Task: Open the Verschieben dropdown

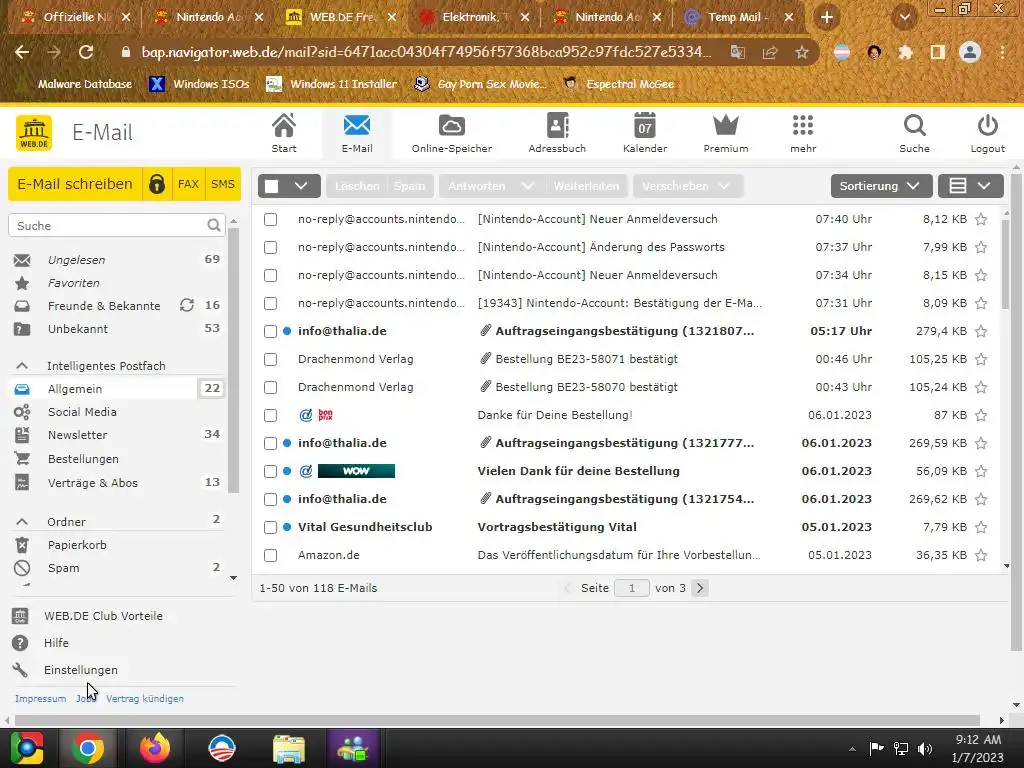Action: coord(686,186)
